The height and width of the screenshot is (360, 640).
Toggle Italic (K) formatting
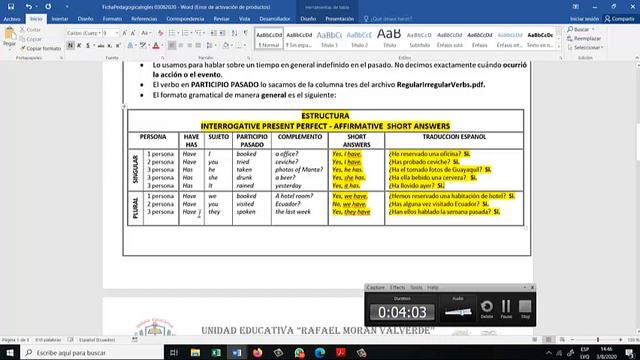(x=79, y=46)
